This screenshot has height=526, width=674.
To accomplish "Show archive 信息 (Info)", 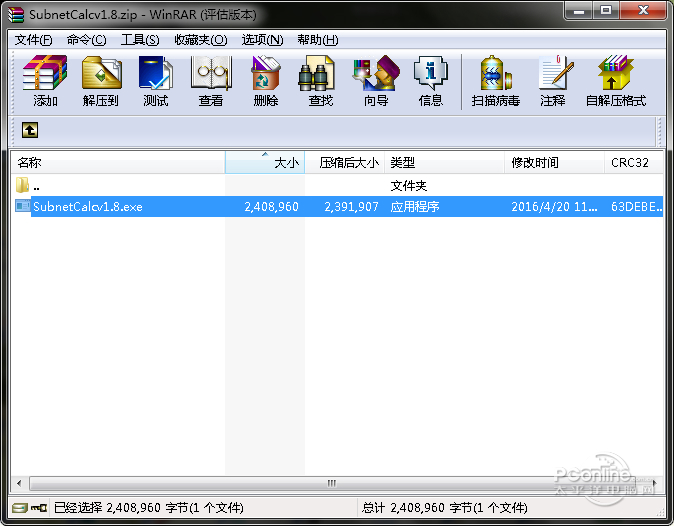I will coord(431,81).
